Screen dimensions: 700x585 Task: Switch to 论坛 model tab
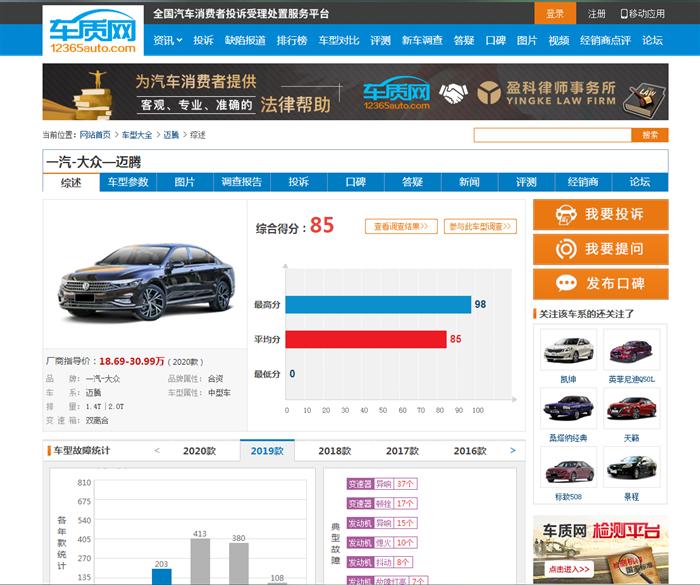pyautogui.click(x=640, y=182)
